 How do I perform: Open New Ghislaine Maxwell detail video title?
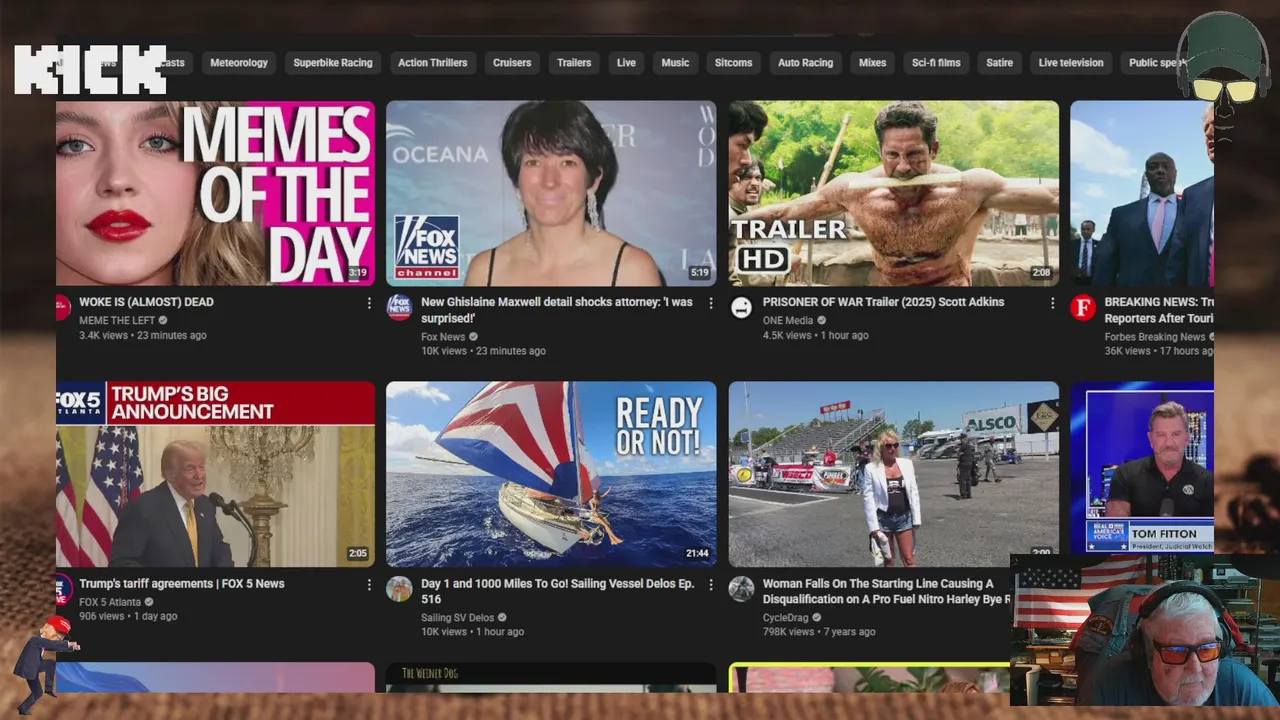(557, 310)
